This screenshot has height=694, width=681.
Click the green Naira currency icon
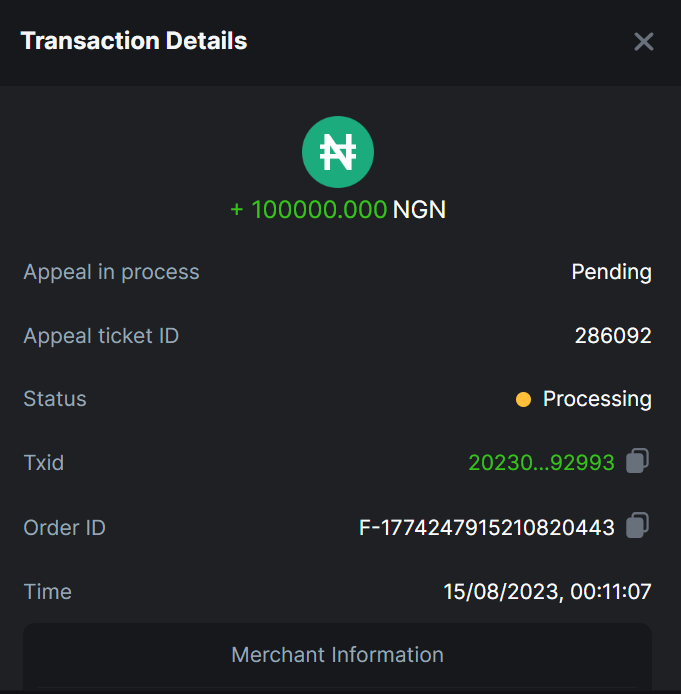click(x=338, y=152)
